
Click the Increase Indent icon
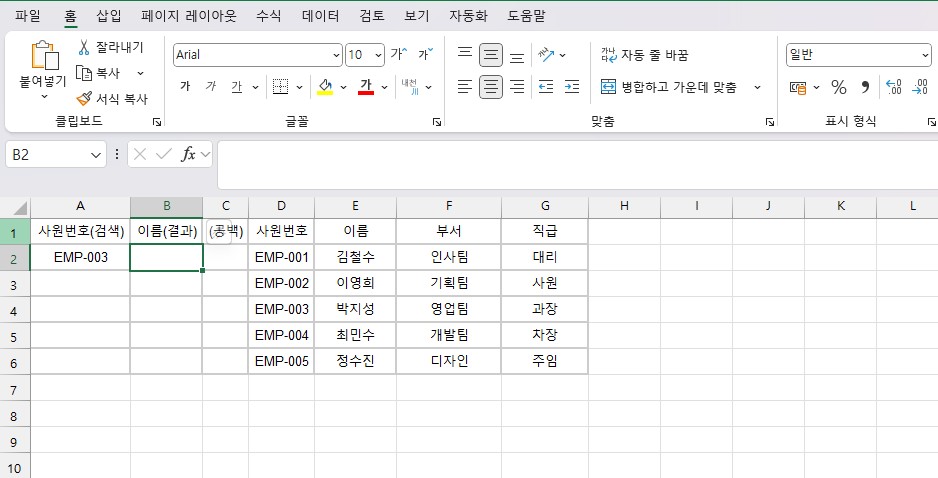click(571, 87)
